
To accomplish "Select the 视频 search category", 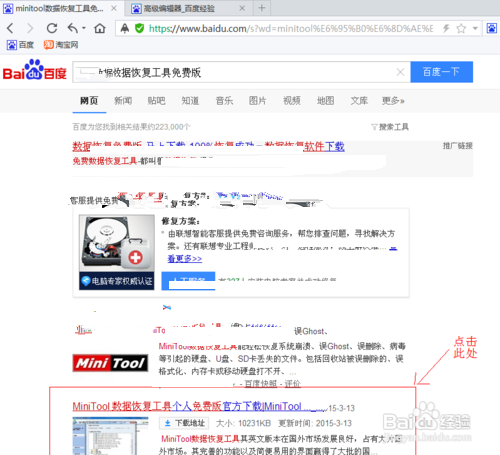I will click(x=292, y=101).
